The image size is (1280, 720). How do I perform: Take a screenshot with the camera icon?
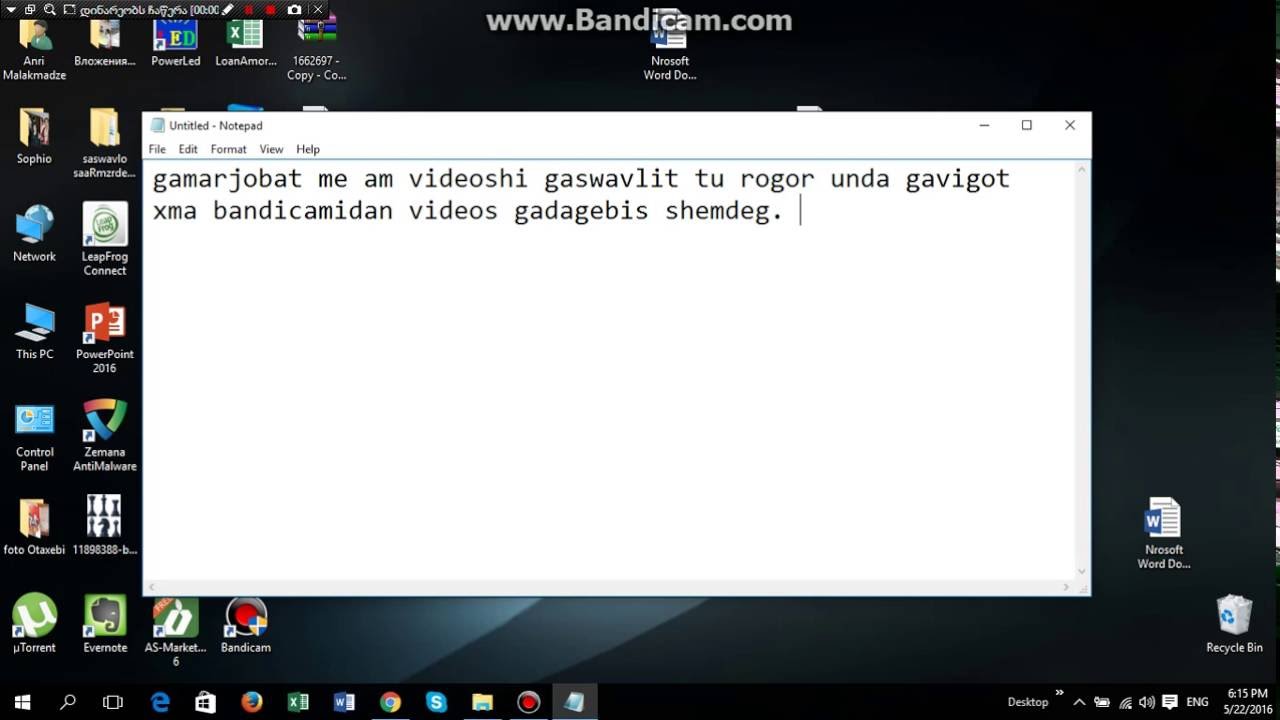point(294,9)
